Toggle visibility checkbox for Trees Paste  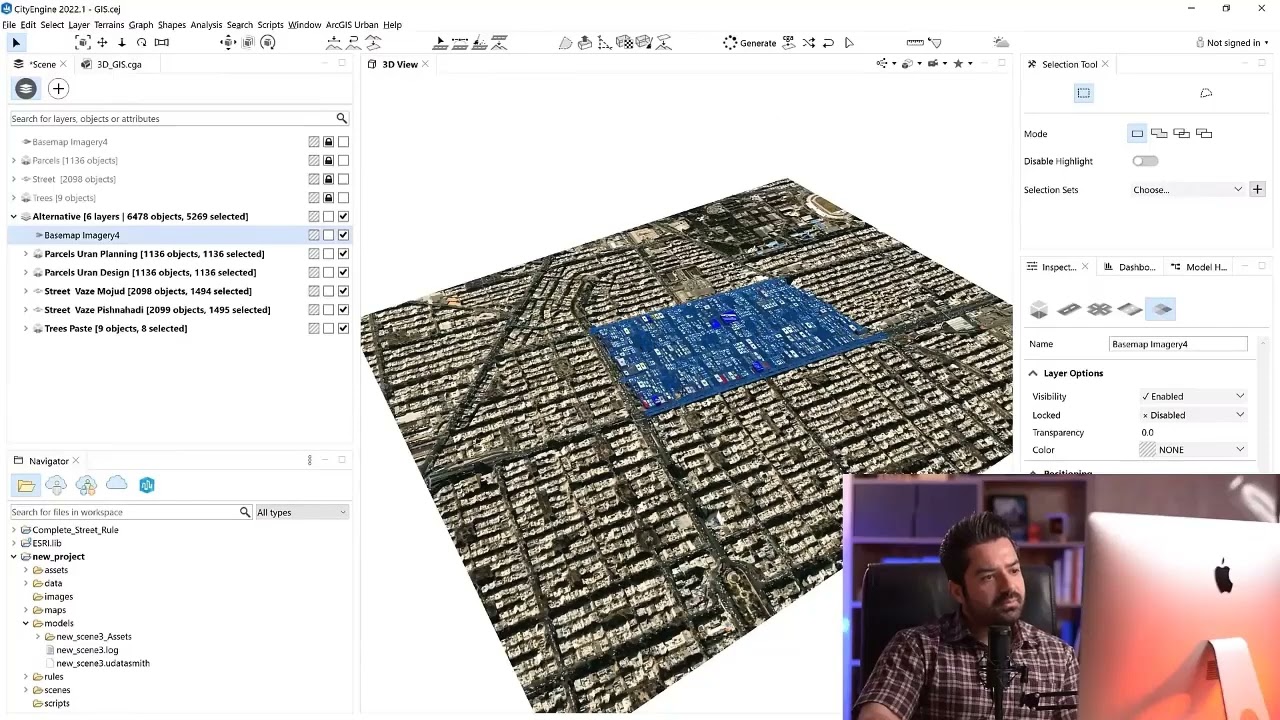coord(343,328)
